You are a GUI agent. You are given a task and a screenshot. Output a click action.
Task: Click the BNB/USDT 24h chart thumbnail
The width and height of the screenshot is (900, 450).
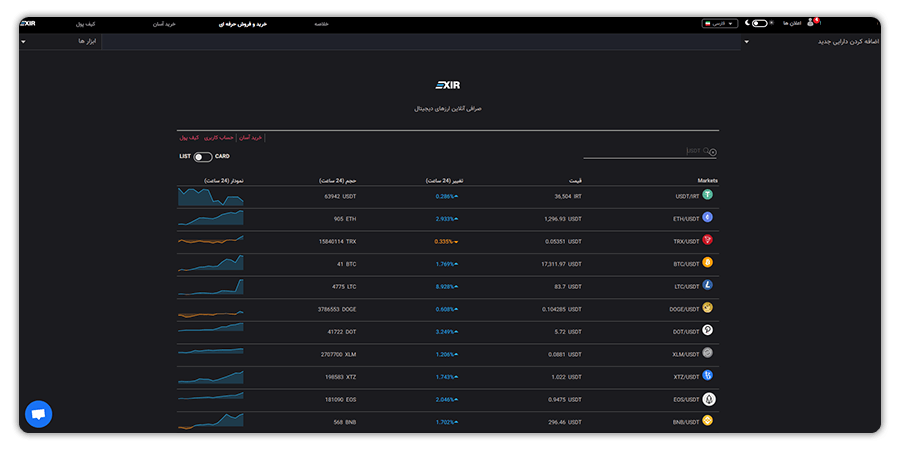211,421
